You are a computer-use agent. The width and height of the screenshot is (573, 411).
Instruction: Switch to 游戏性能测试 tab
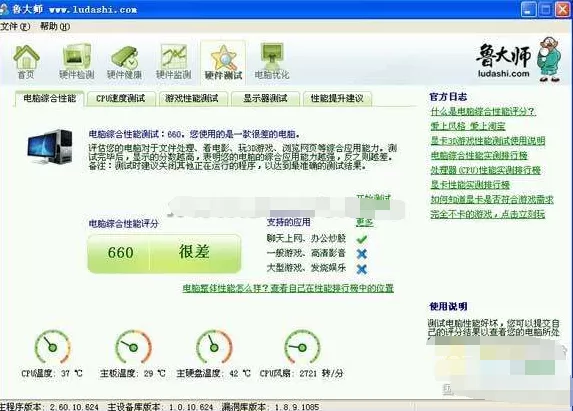pyautogui.click(x=192, y=99)
